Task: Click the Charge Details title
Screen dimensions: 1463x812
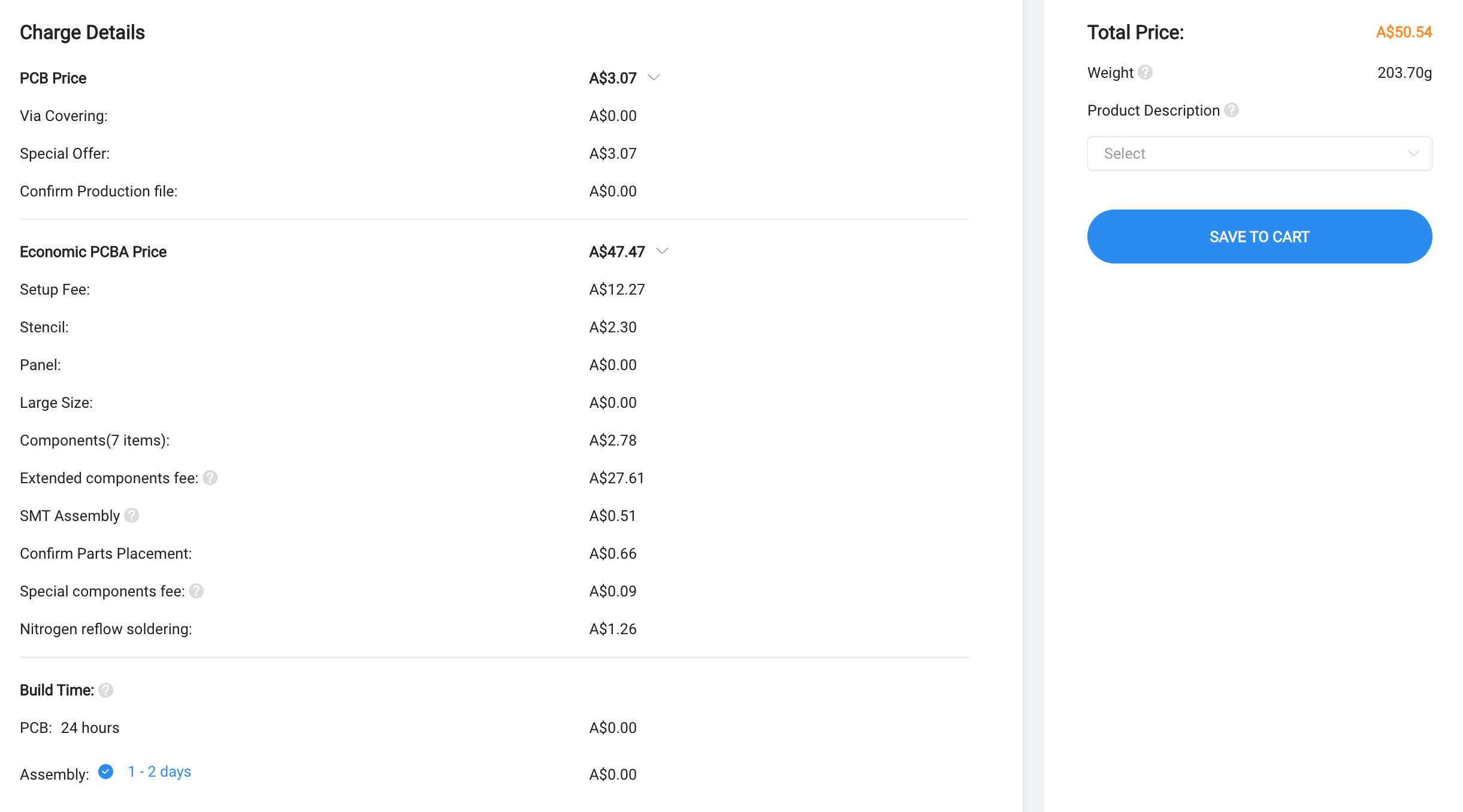Action: 83,32
